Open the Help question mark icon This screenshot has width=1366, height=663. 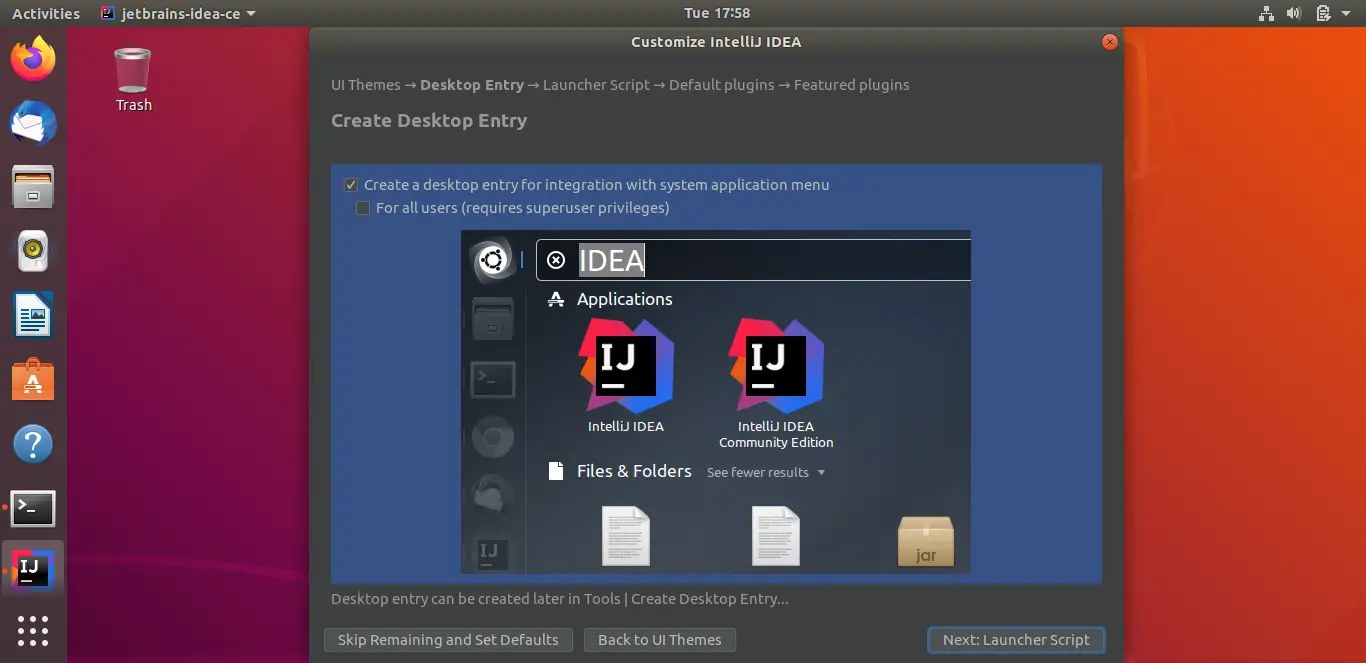33,443
